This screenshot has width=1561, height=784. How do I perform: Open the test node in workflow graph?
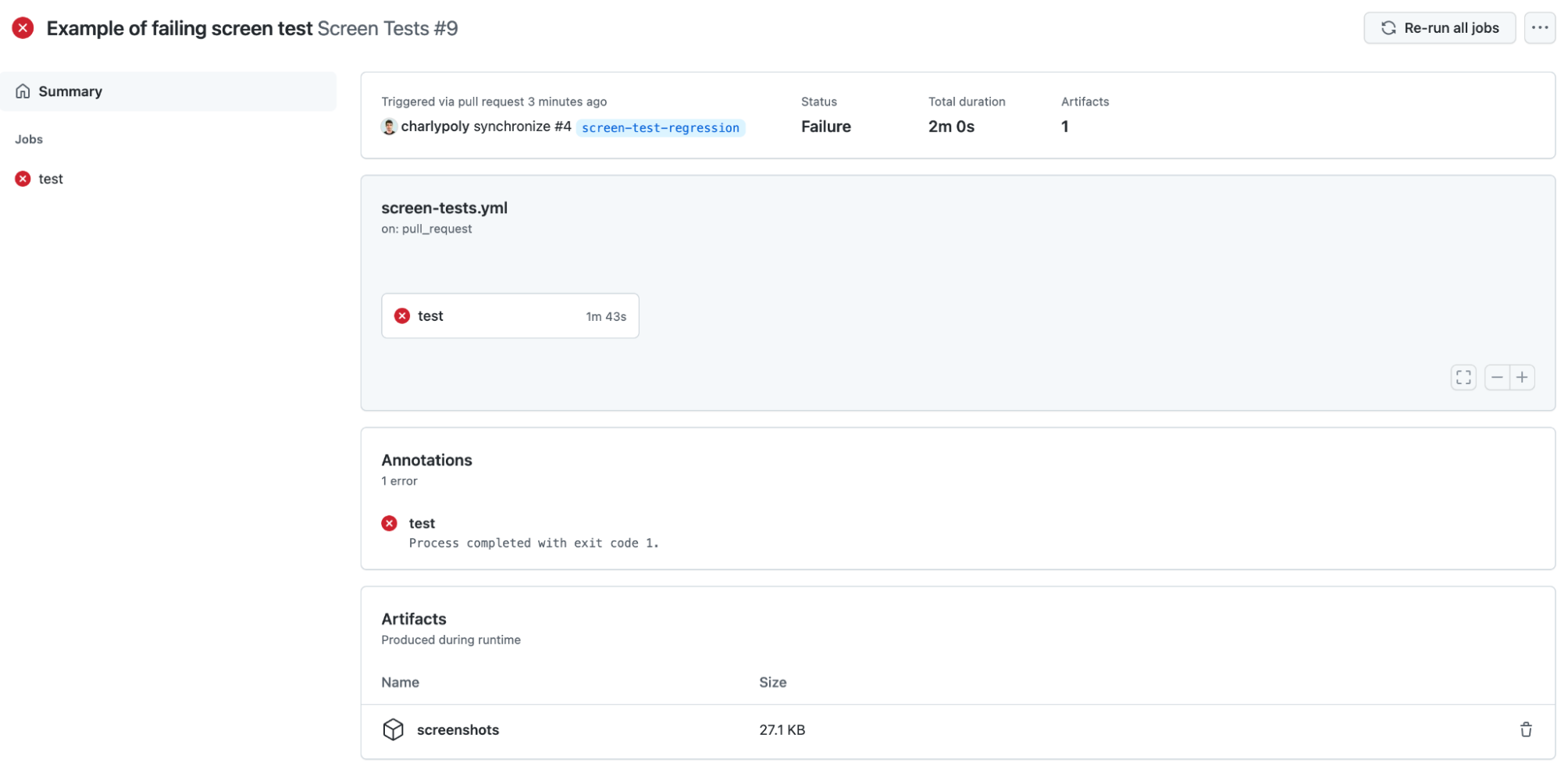click(509, 315)
